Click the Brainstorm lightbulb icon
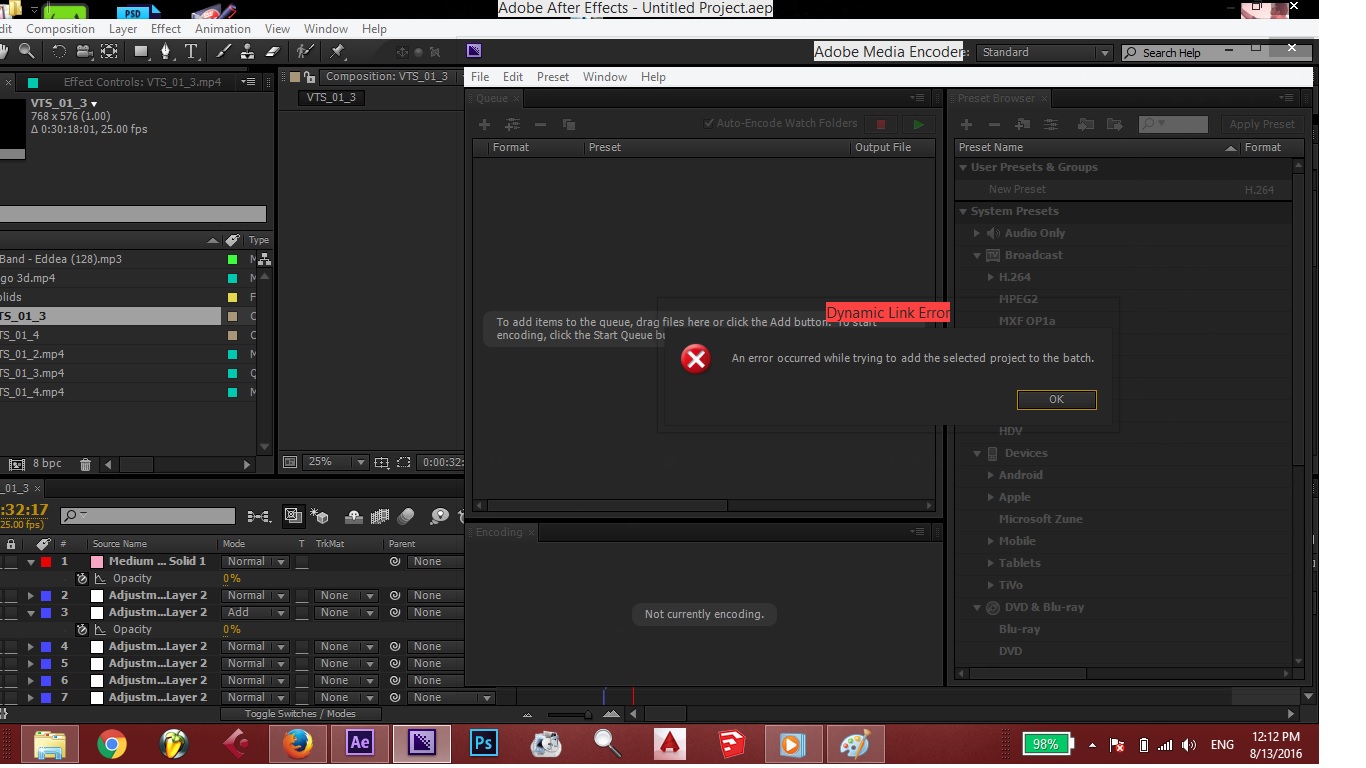 tap(439, 516)
